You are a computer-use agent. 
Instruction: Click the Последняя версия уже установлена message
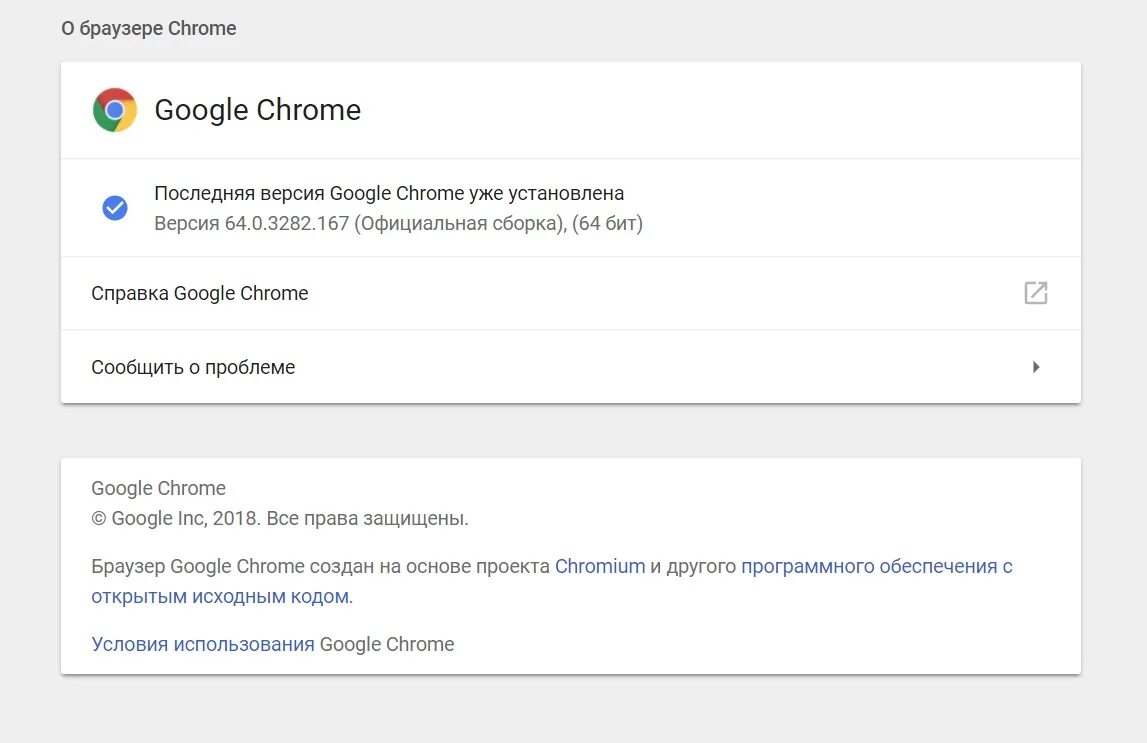[389, 193]
